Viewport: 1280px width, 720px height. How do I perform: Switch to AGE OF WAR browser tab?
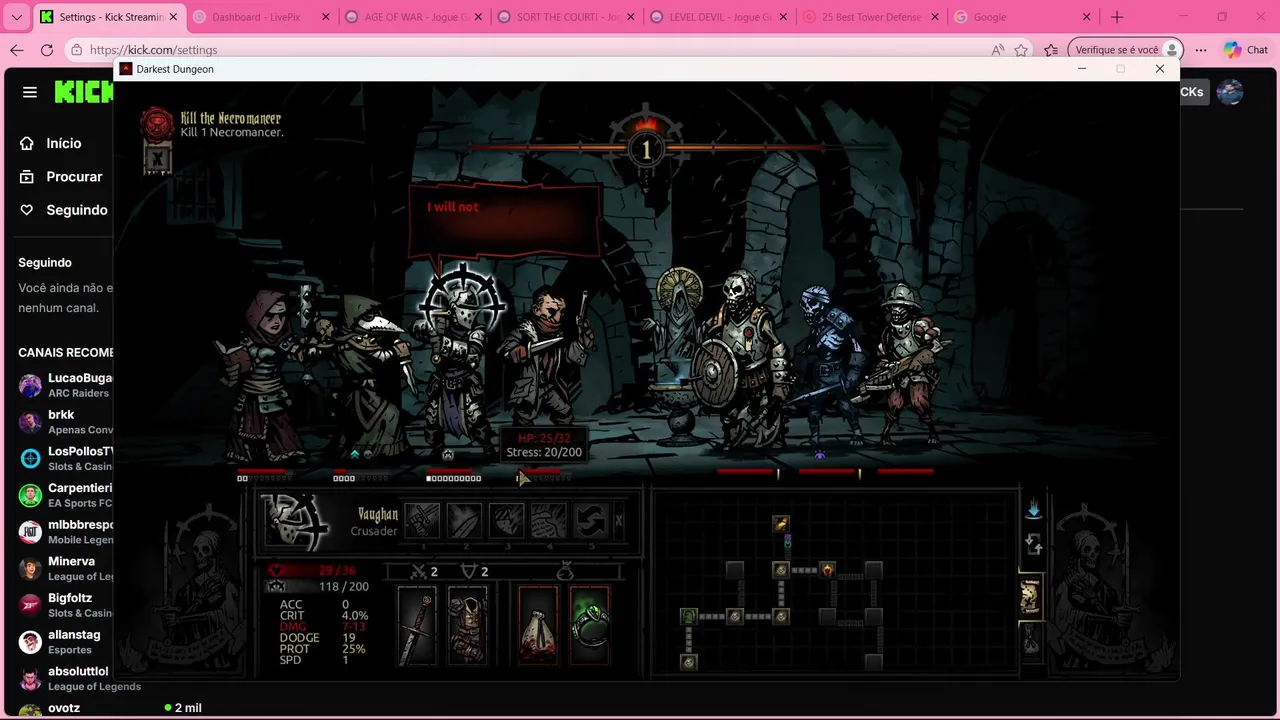pyautogui.click(x=412, y=17)
